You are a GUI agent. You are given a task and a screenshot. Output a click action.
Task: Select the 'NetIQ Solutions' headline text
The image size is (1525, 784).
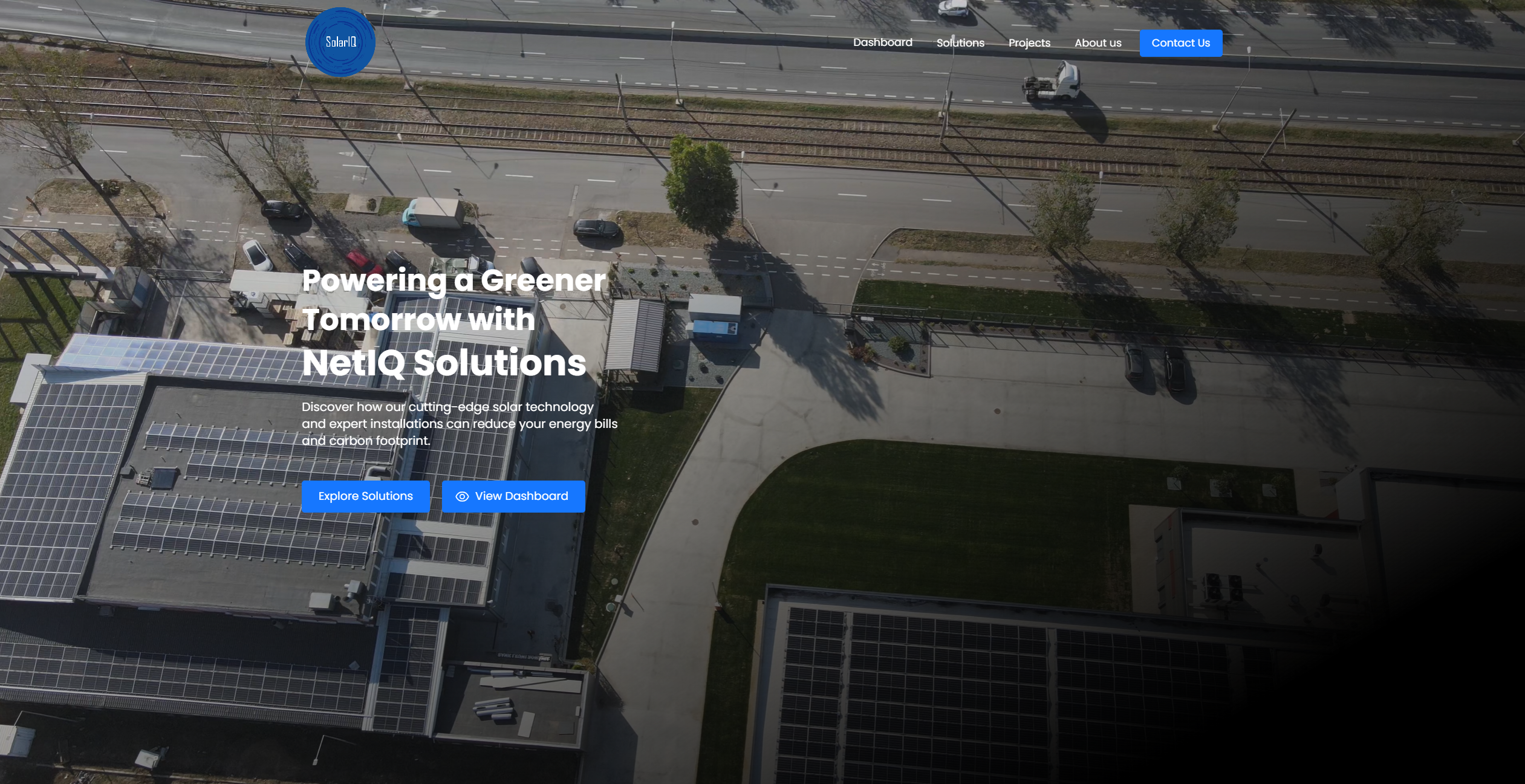click(x=444, y=363)
